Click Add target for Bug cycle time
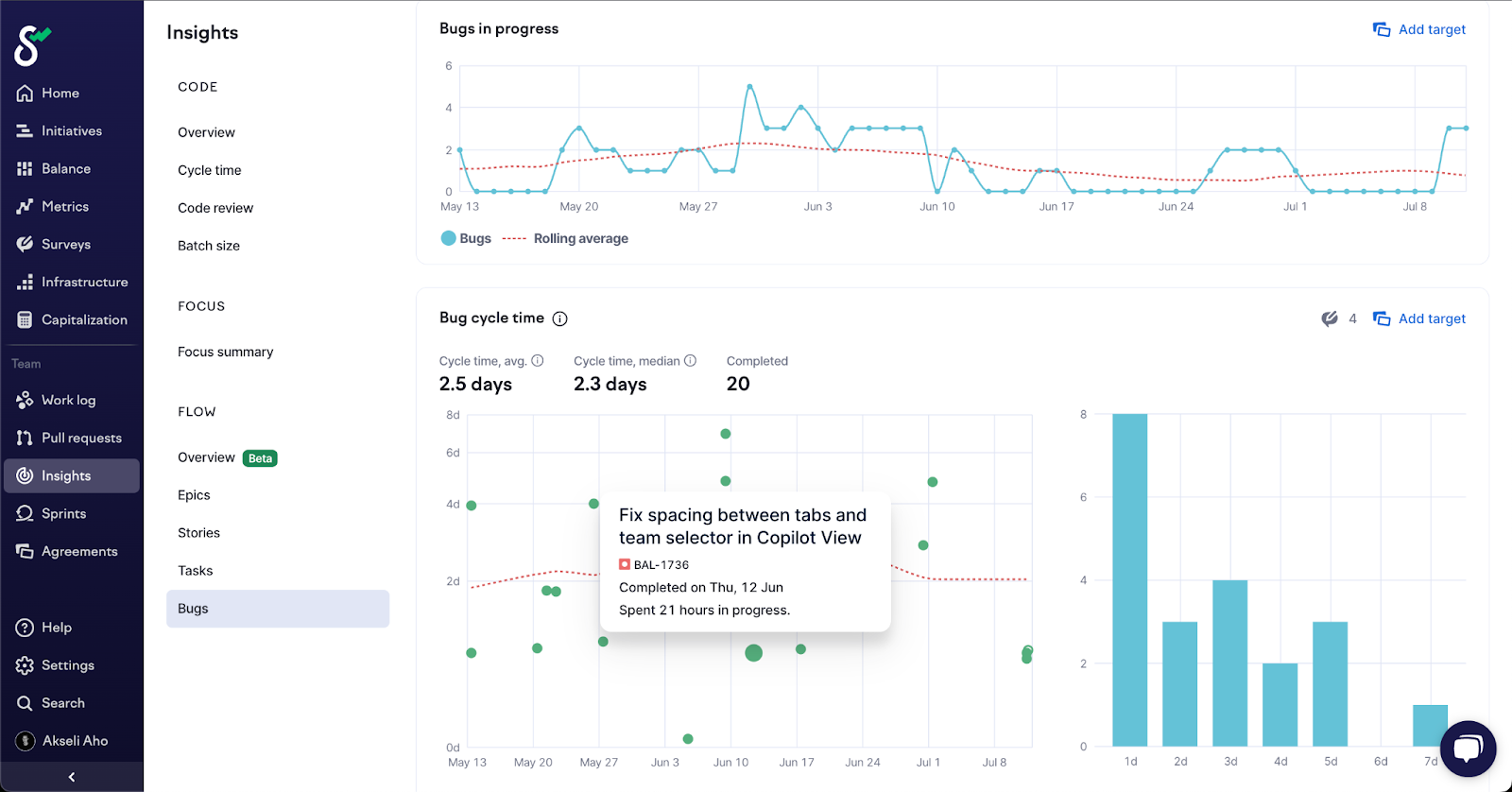Screen dimensions: 1512x792 1419,319
